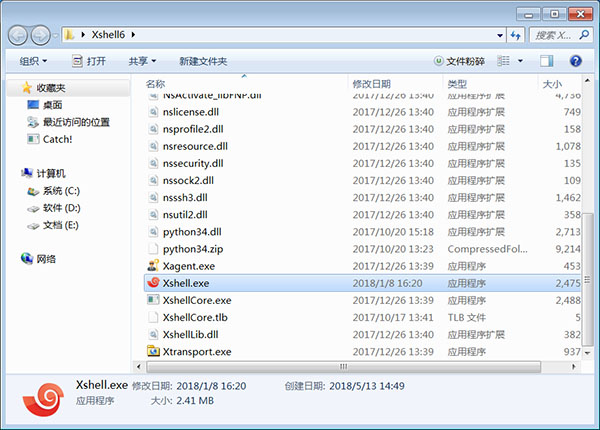
Task: Click the python34.zip file icon
Action: [x=153, y=249]
